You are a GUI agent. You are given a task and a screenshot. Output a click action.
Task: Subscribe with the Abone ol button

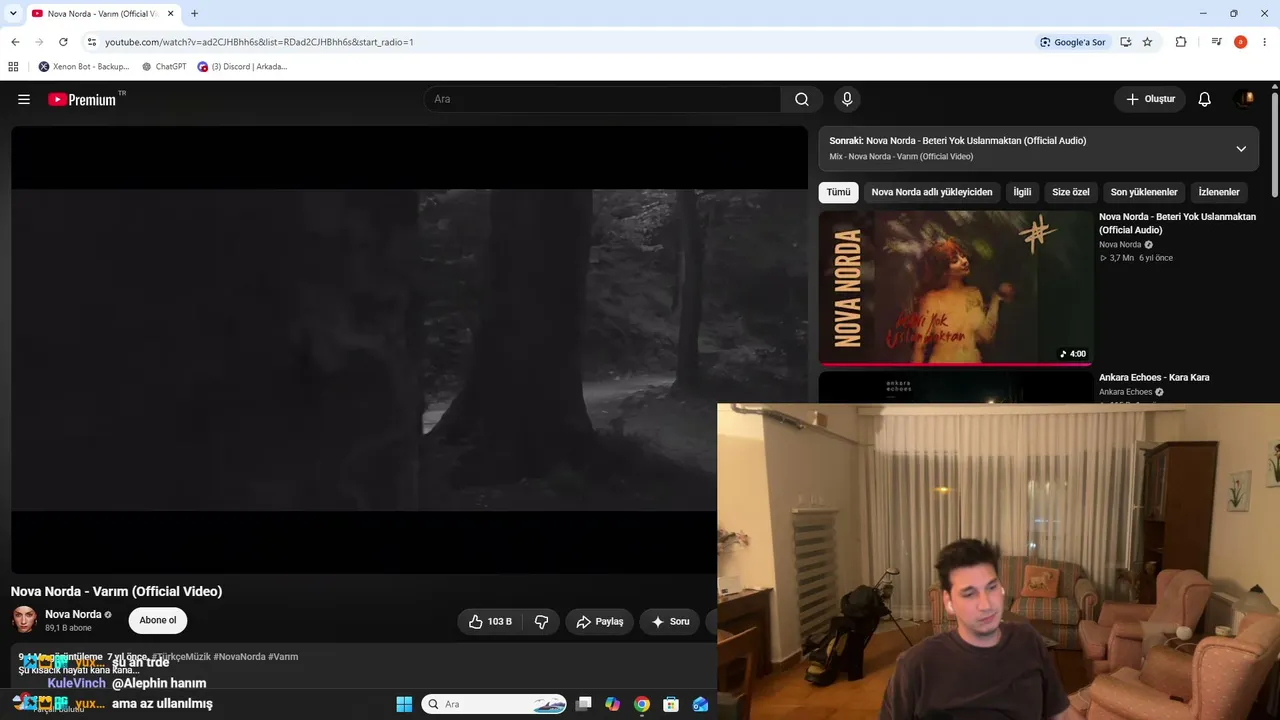[158, 620]
